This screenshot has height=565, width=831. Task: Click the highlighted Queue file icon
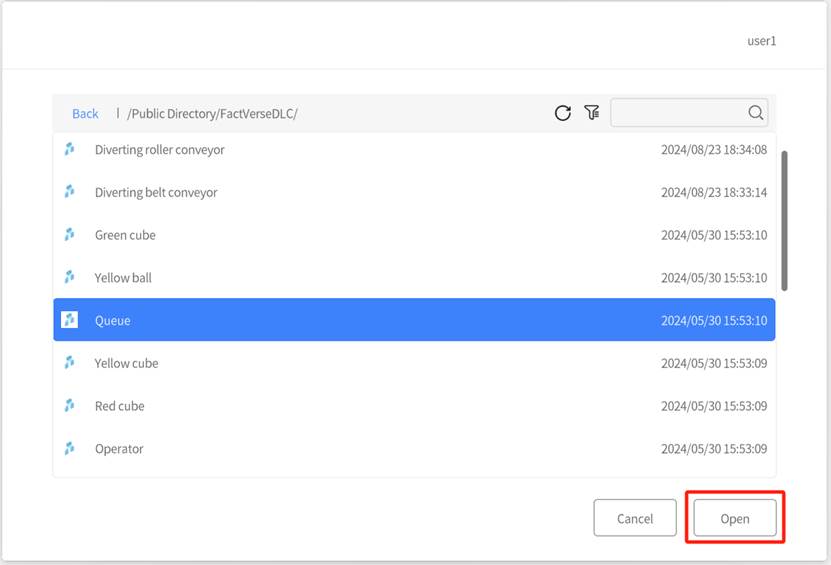click(x=69, y=320)
